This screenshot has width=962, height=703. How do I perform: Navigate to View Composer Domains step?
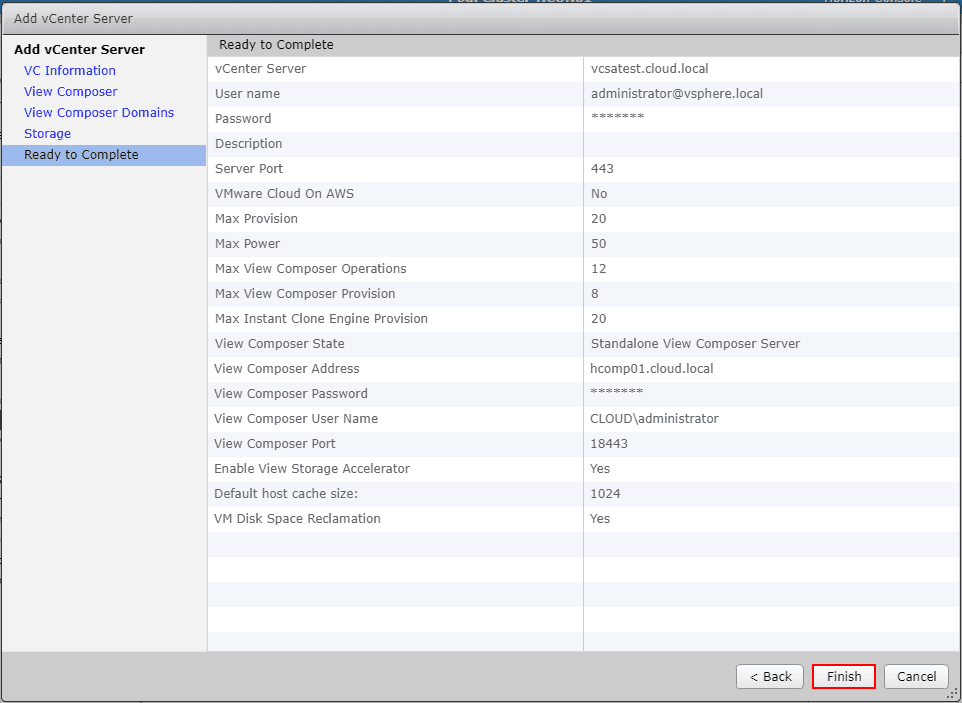[98, 112]
